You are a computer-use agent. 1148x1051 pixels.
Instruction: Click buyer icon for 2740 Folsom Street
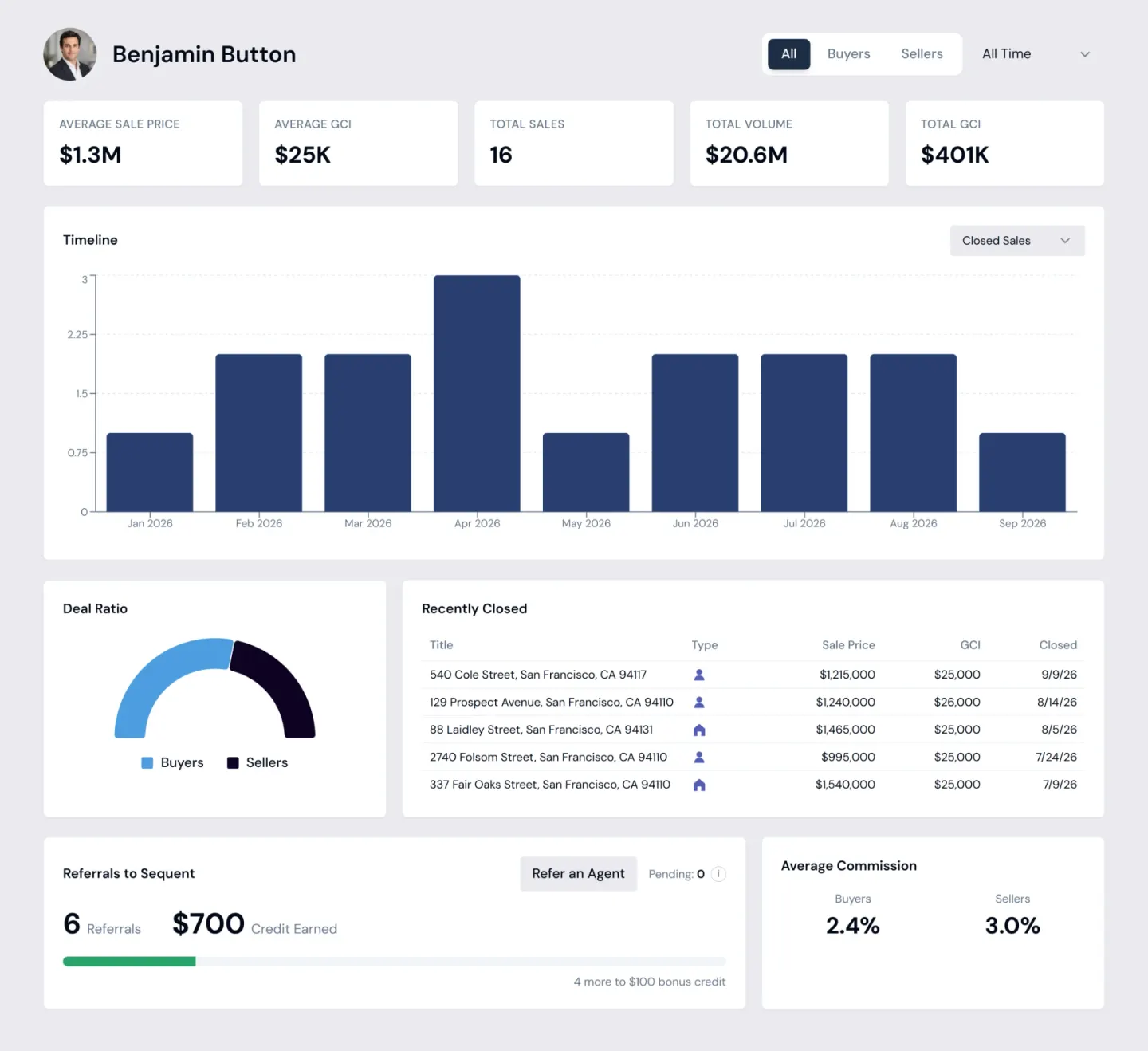699,758
